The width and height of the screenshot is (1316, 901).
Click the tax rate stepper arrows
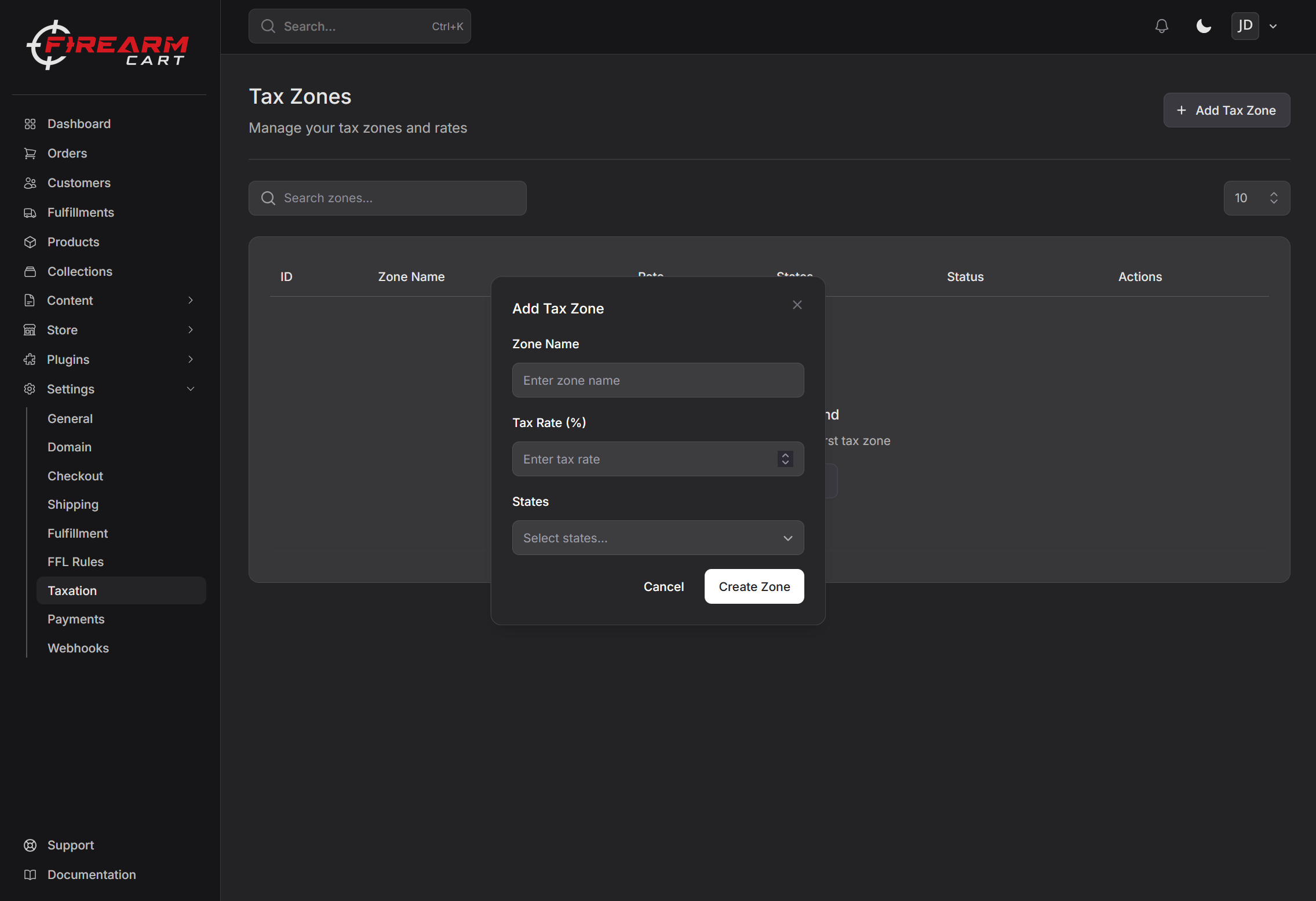coord(785,459)
